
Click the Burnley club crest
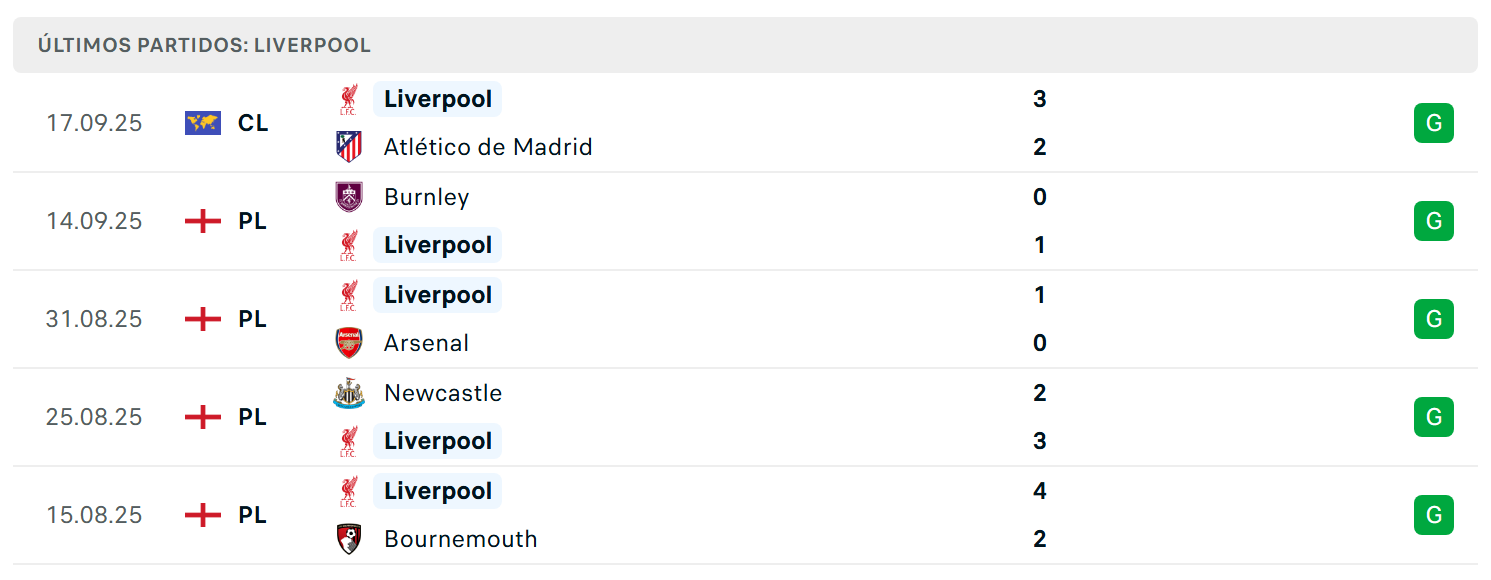point(348,197)
